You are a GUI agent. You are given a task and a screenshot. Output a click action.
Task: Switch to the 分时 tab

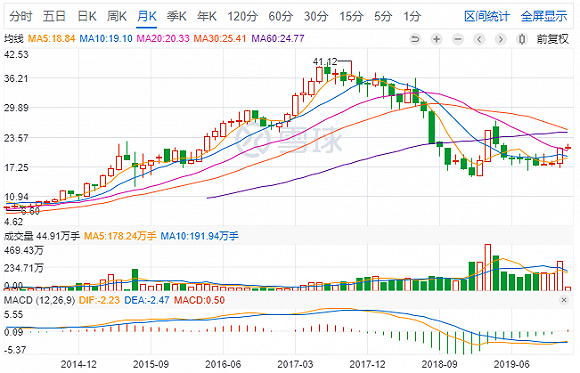click(21, 16)
